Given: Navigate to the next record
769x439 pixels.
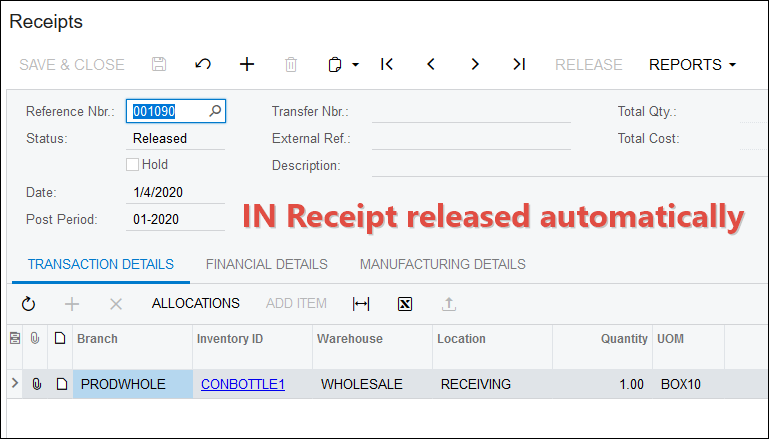Looking at the screenshot, I should click(x=475, y=64).
